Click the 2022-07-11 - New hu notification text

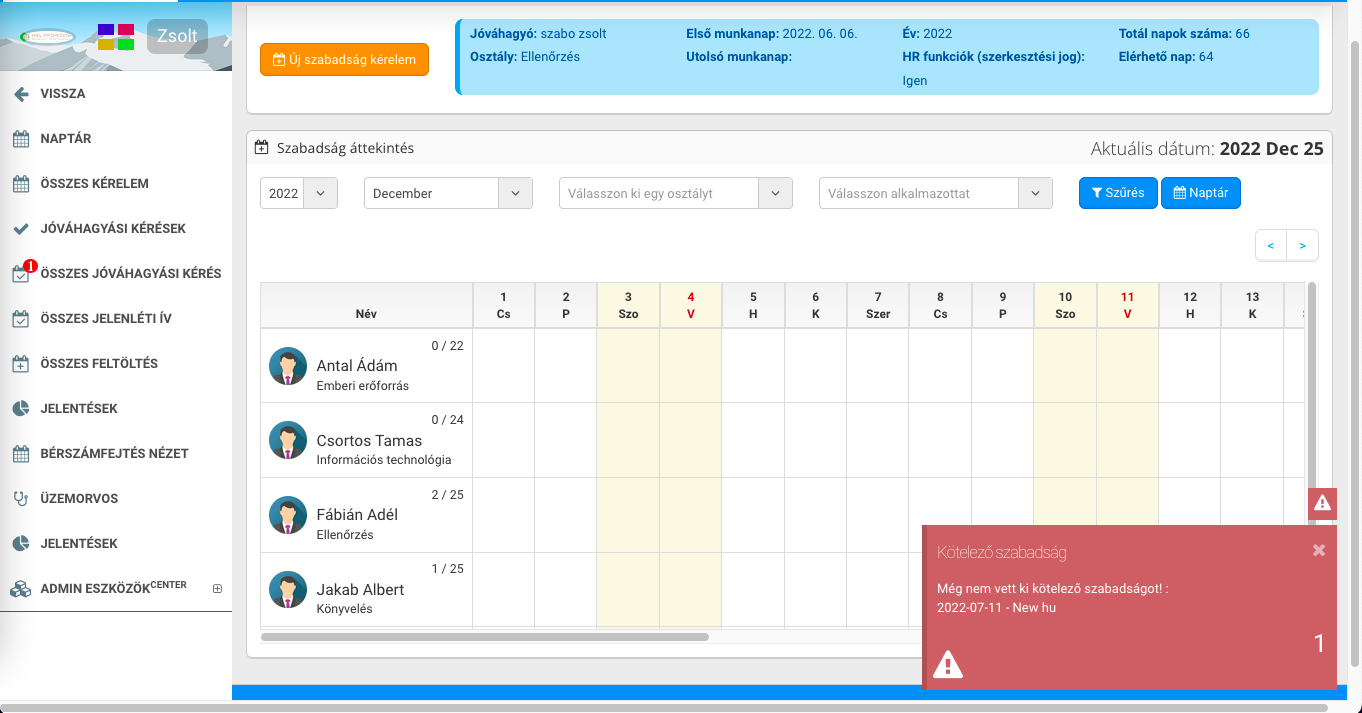click(x=996, y=607)
